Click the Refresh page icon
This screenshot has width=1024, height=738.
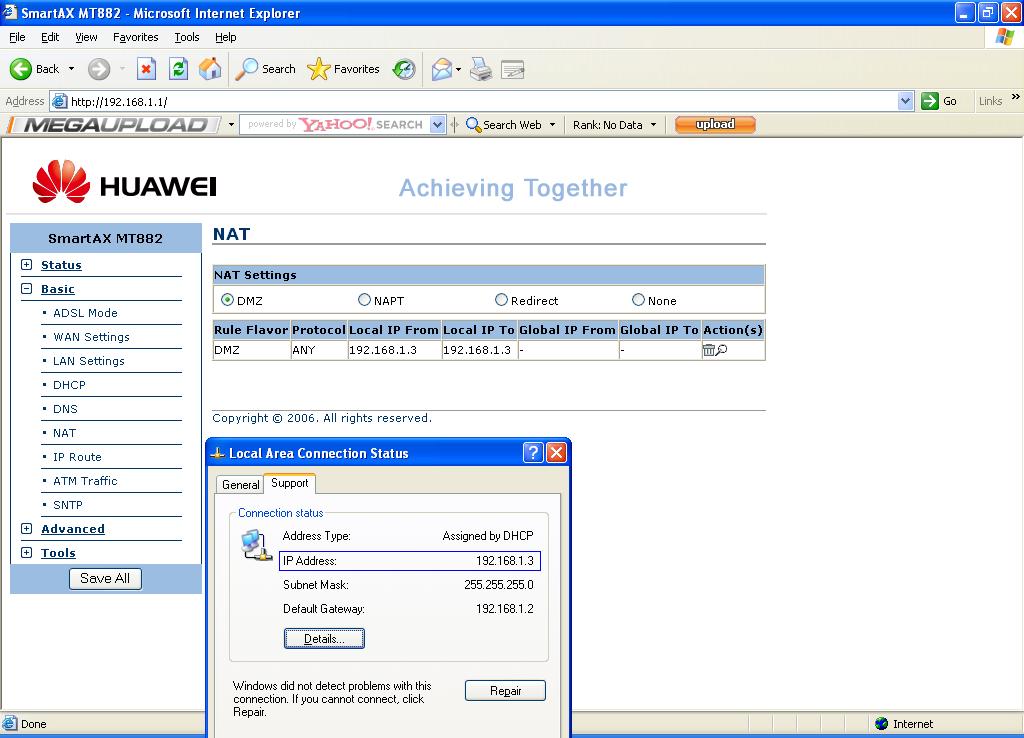[178, 69]
